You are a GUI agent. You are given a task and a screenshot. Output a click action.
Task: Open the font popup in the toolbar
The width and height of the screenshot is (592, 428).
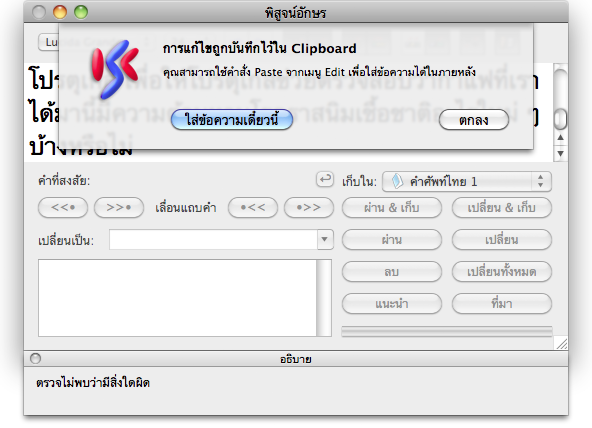click(49, 42)
